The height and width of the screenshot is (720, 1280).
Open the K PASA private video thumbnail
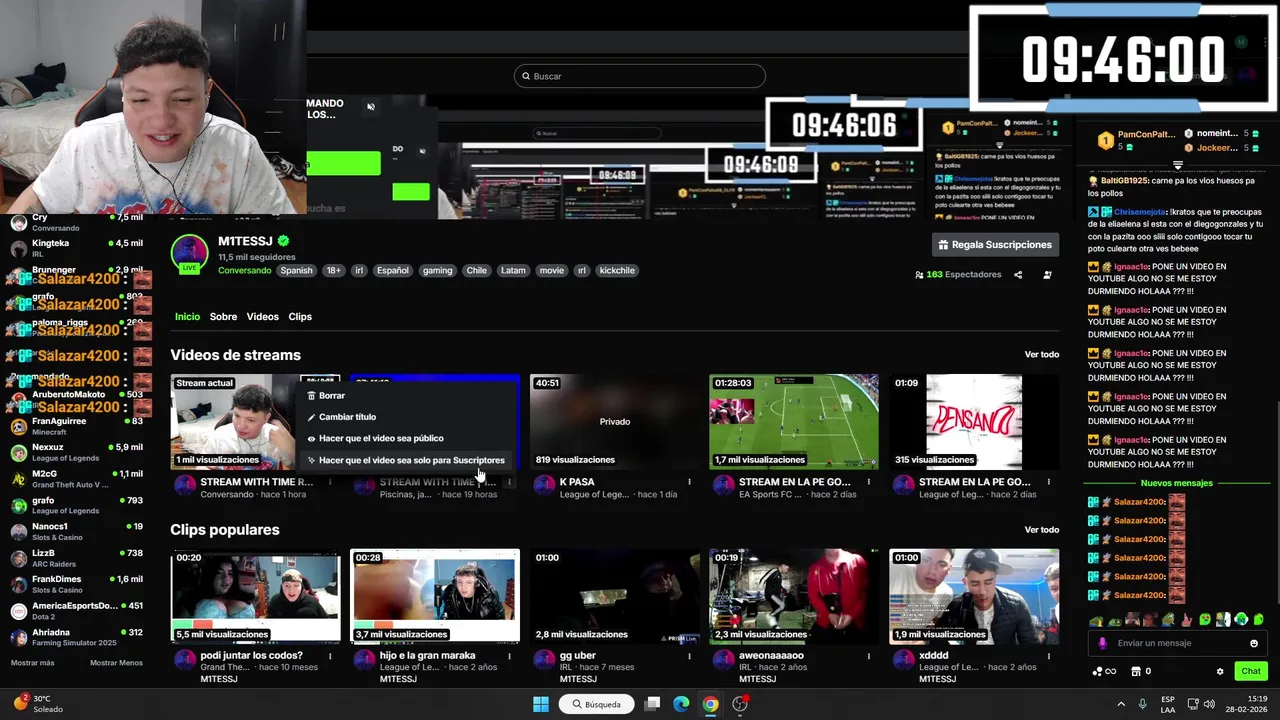[615, 422]
